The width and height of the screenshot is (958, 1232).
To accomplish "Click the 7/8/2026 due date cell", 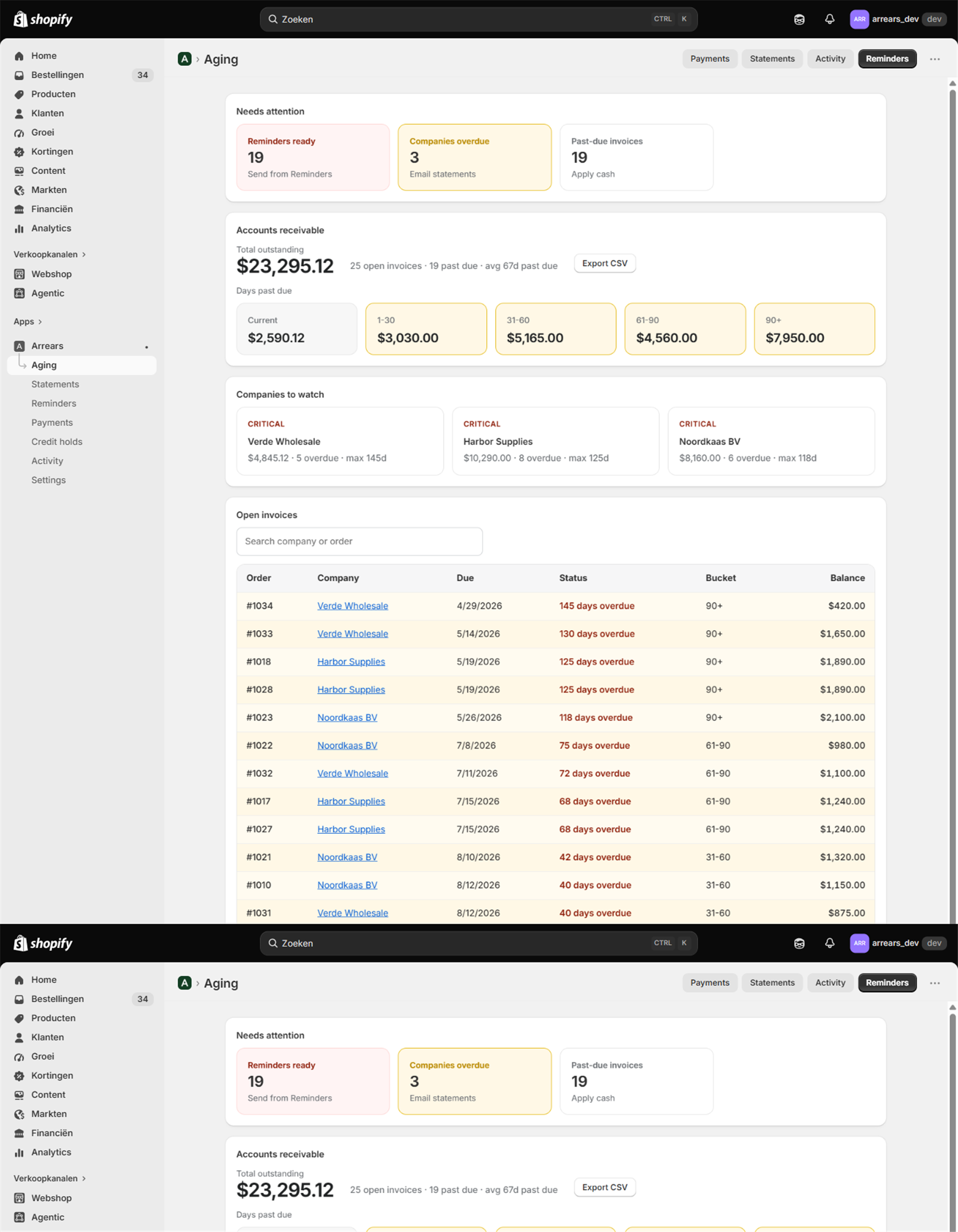I will click(x=476, y=746).
